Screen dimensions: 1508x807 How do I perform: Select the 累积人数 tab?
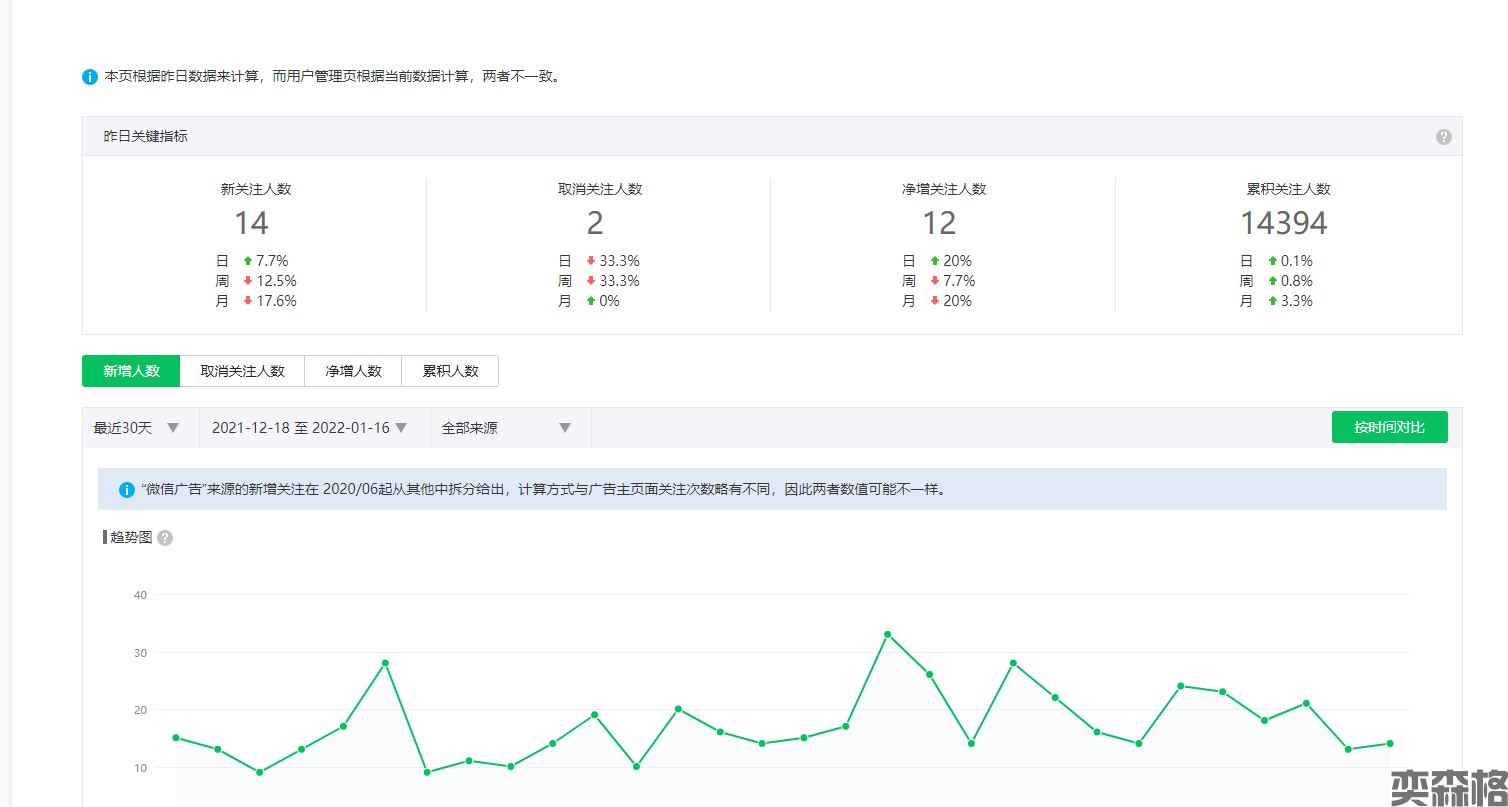(x=450, y=371)
